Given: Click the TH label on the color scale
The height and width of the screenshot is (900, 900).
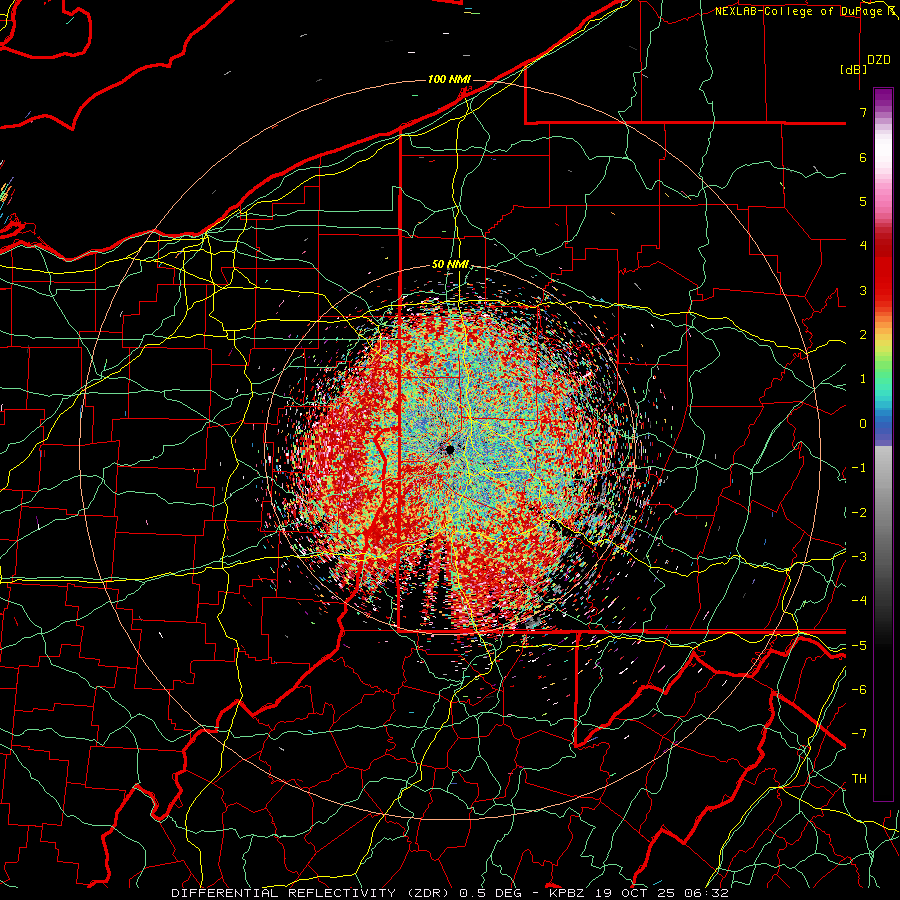Looking at the screenshot, I should 859,778.
